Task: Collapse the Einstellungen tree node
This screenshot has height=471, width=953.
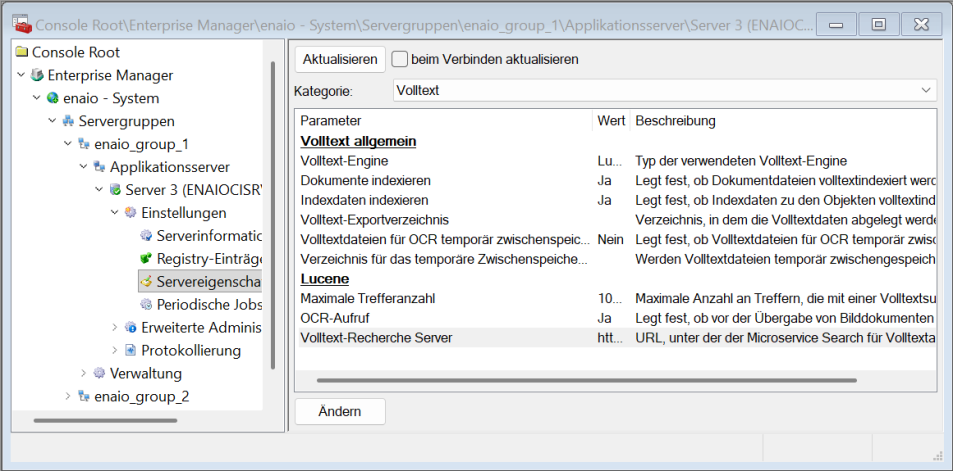Action: coord(114,213)
